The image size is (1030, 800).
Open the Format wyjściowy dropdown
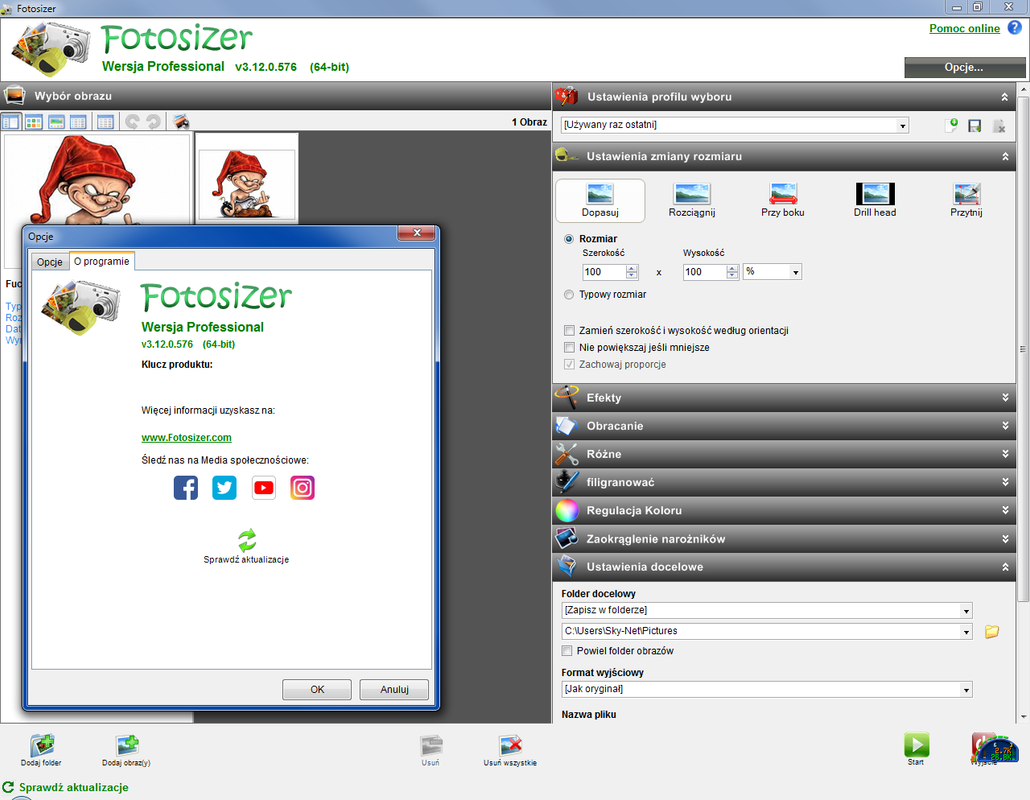point(966,690)
